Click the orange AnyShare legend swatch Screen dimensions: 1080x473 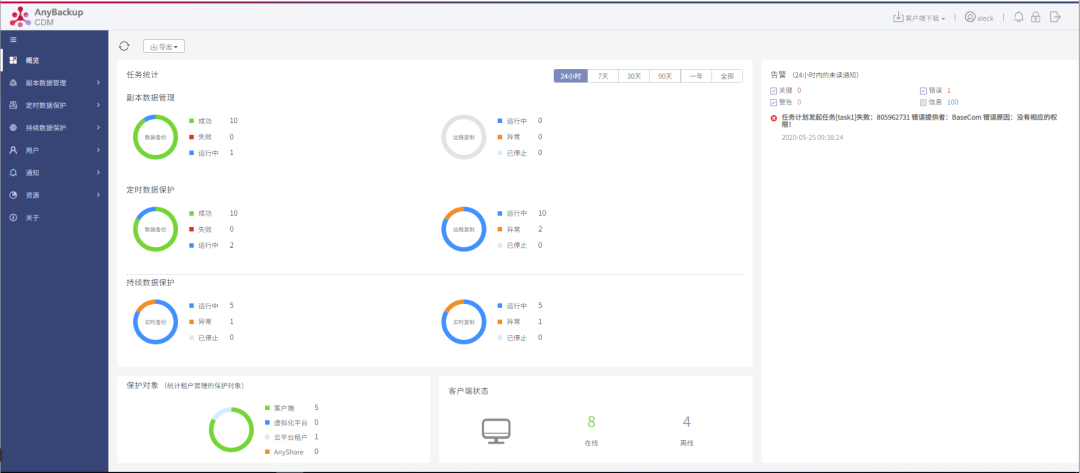tap(267, 452)
